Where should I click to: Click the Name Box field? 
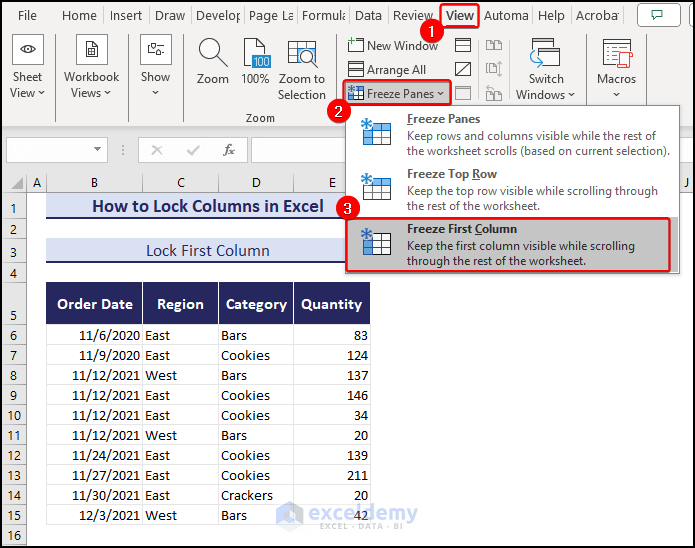[x=57, y=150]
